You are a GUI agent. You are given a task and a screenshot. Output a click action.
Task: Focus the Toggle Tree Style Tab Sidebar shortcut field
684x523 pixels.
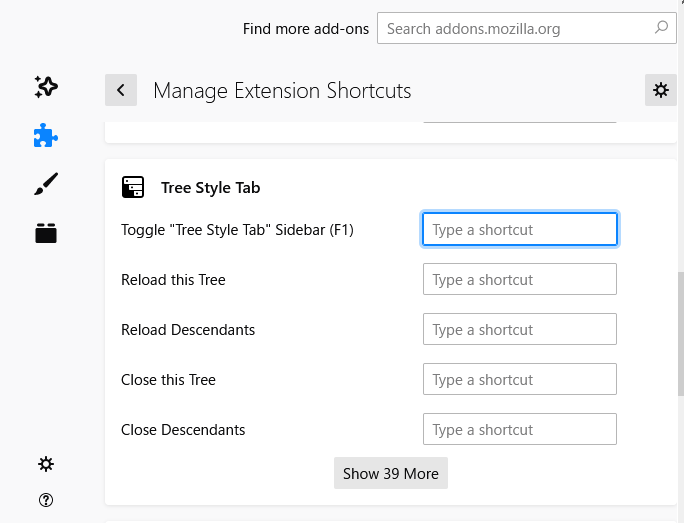coord(520,229)
